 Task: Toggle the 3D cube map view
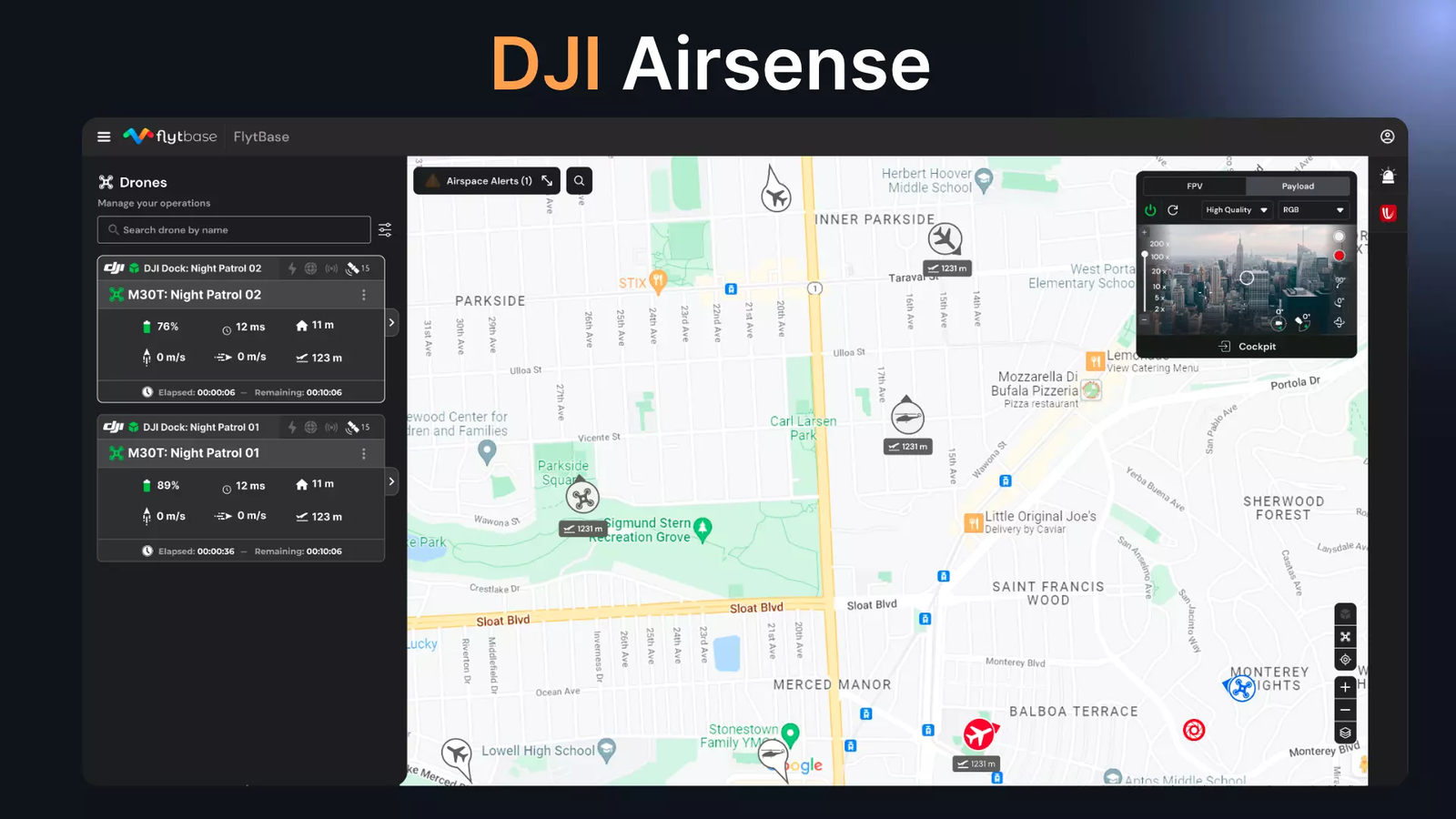point(1345,613)
